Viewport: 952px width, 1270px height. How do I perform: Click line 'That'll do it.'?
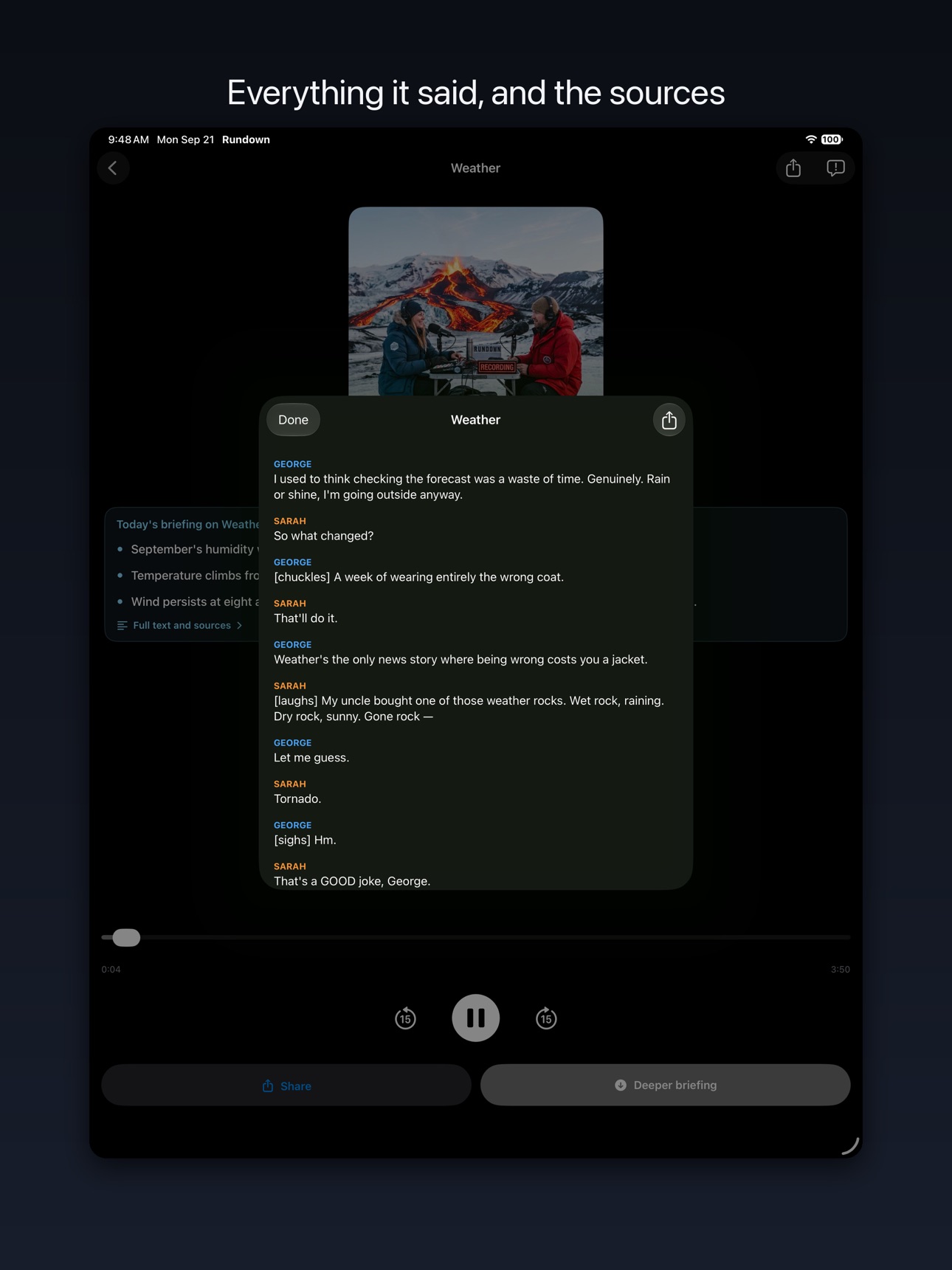(306, 618)
